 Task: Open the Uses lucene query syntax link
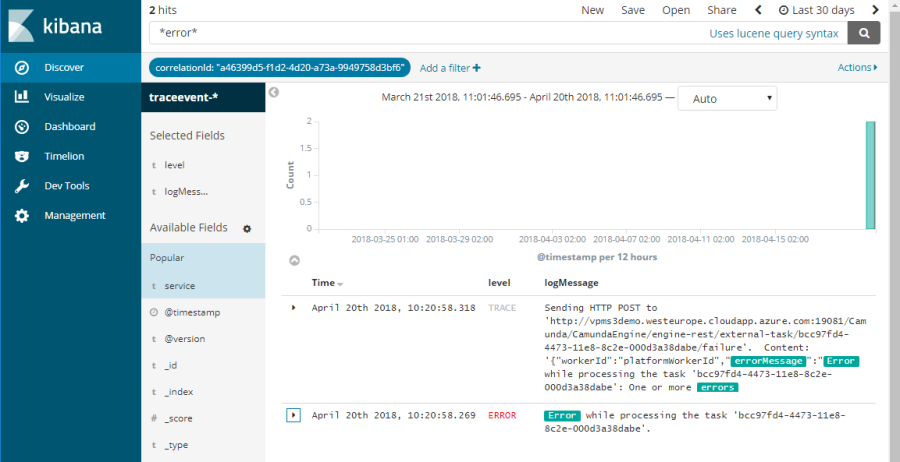coord(774,33)
